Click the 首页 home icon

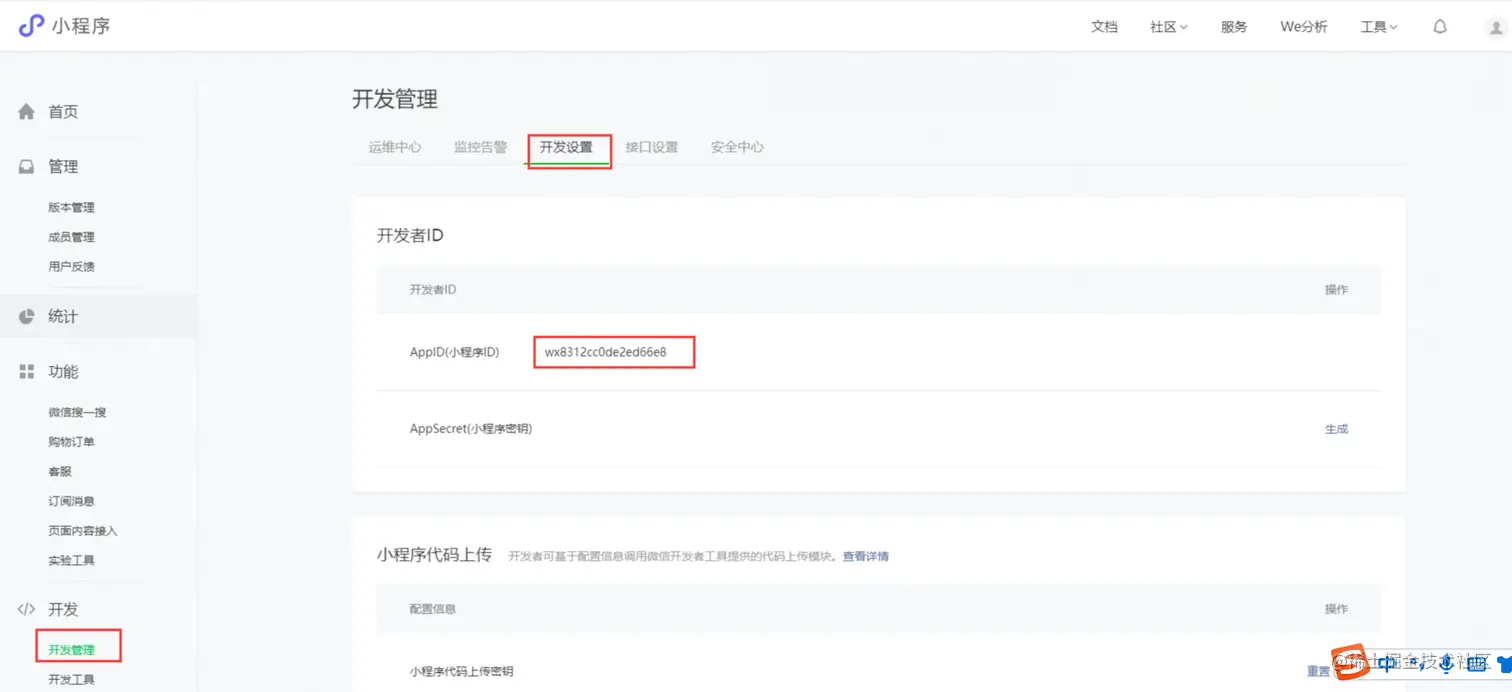coord(27,111)
